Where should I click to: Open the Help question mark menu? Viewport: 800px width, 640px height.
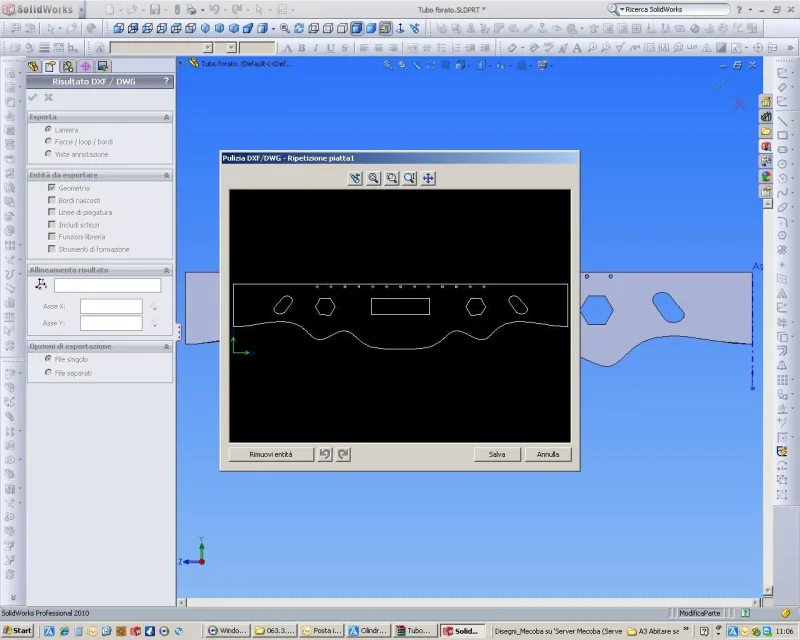tap(739, 9)
